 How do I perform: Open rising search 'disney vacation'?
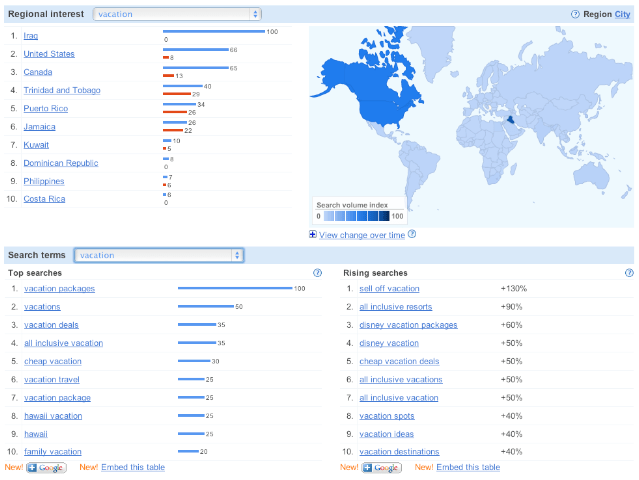pos(389,343)
